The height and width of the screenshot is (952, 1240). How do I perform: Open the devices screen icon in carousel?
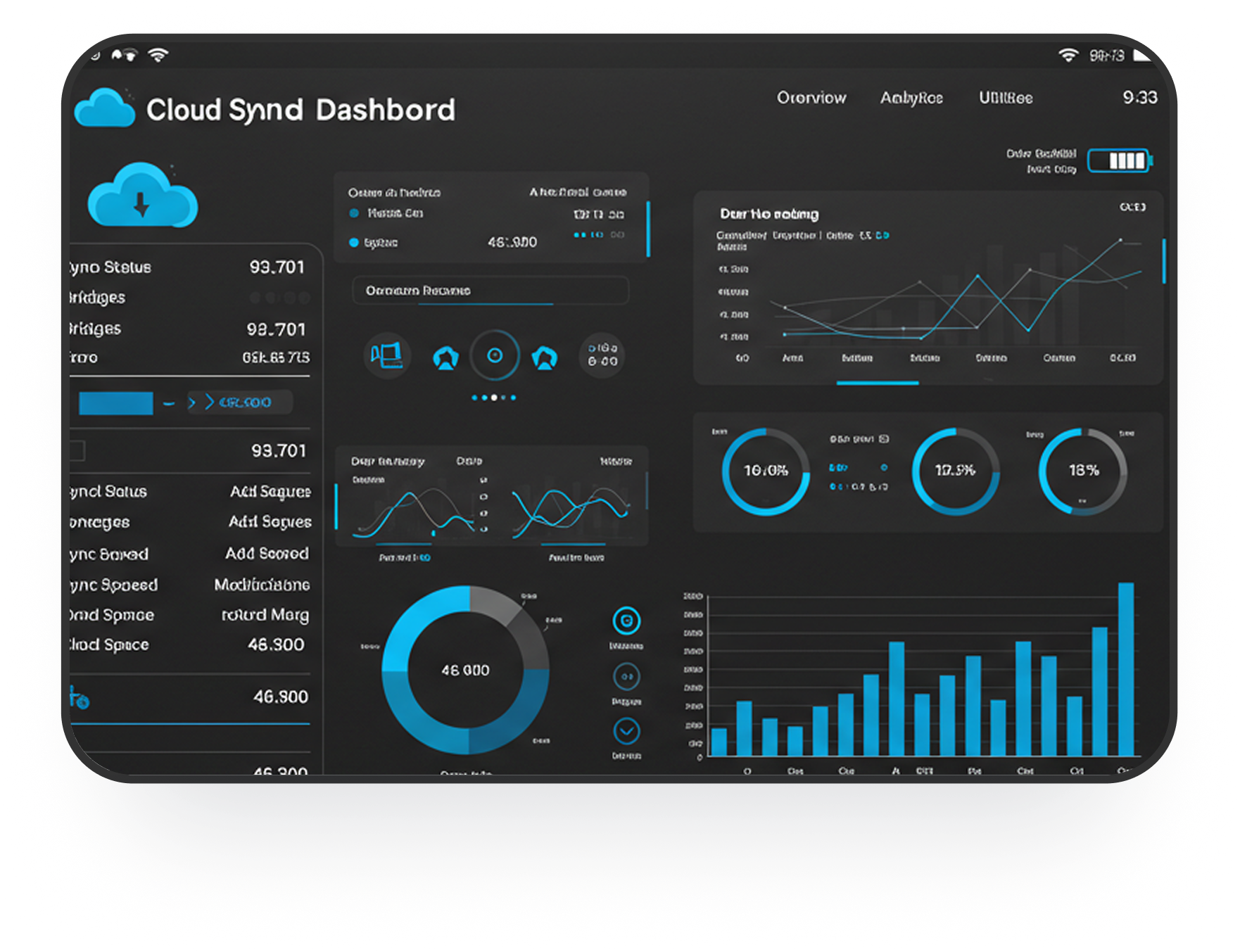(x=386, y=356)
